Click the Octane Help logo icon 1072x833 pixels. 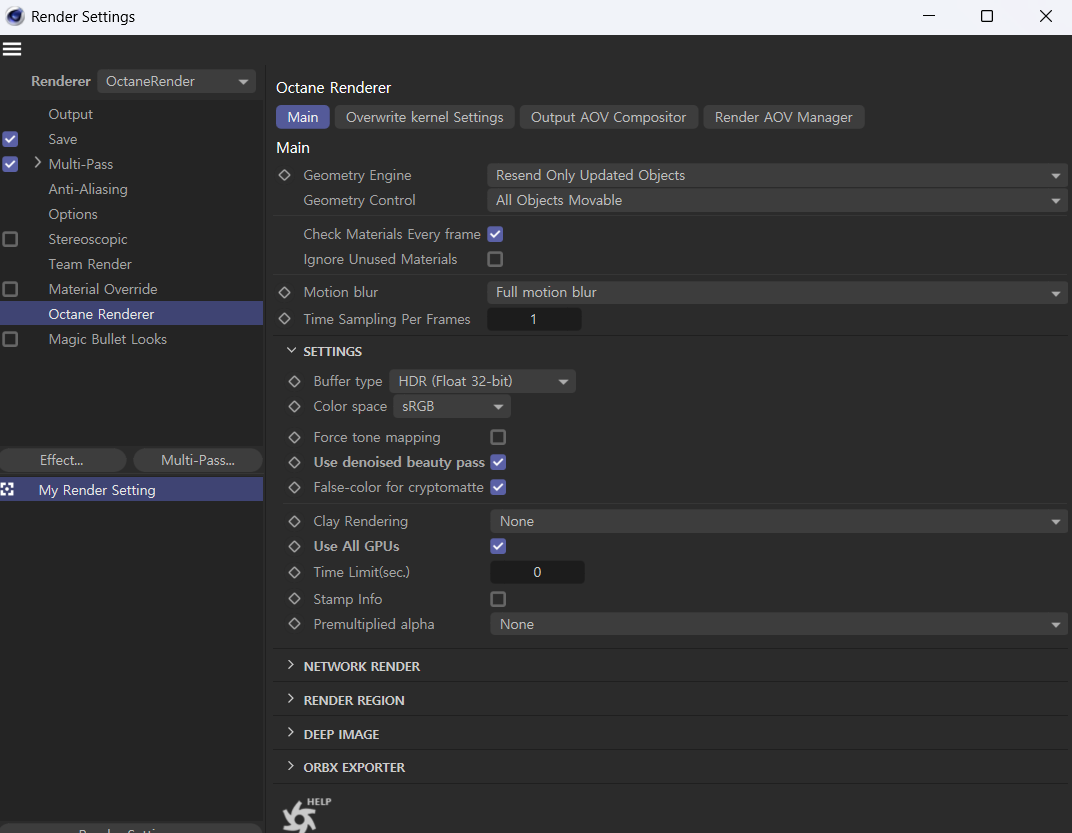tap(305, 815)
